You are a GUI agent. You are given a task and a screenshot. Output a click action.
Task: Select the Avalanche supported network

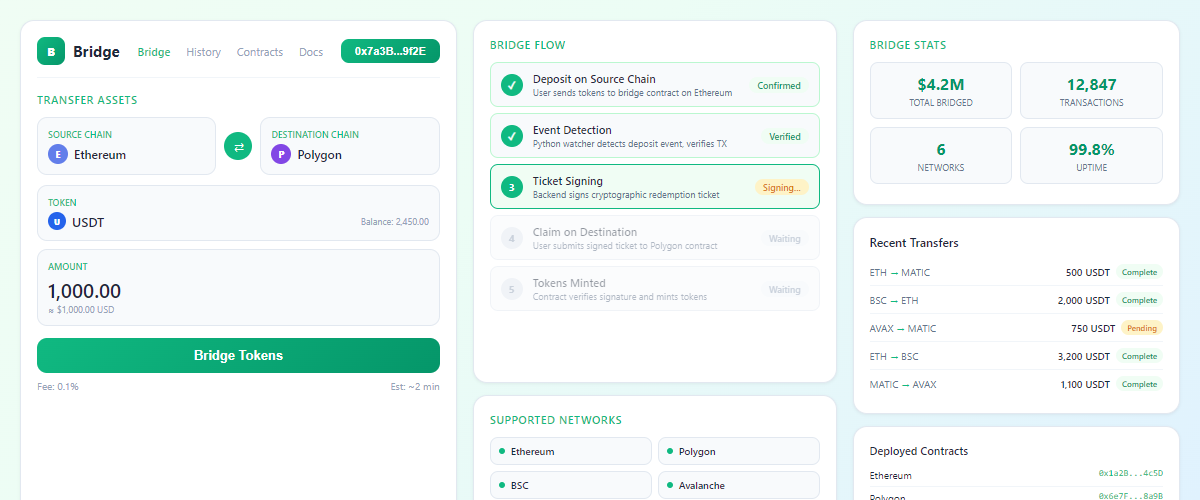point(738,485)
